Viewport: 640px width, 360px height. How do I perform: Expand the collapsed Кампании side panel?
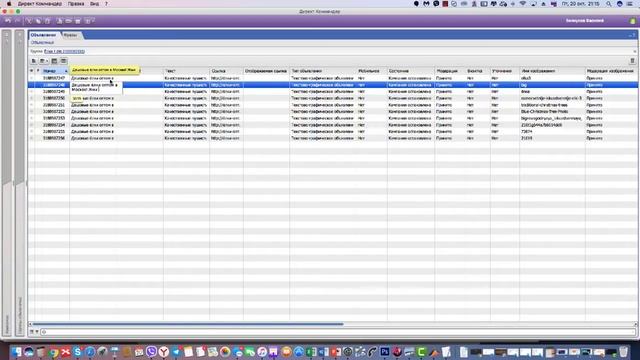tap(7, 183)
